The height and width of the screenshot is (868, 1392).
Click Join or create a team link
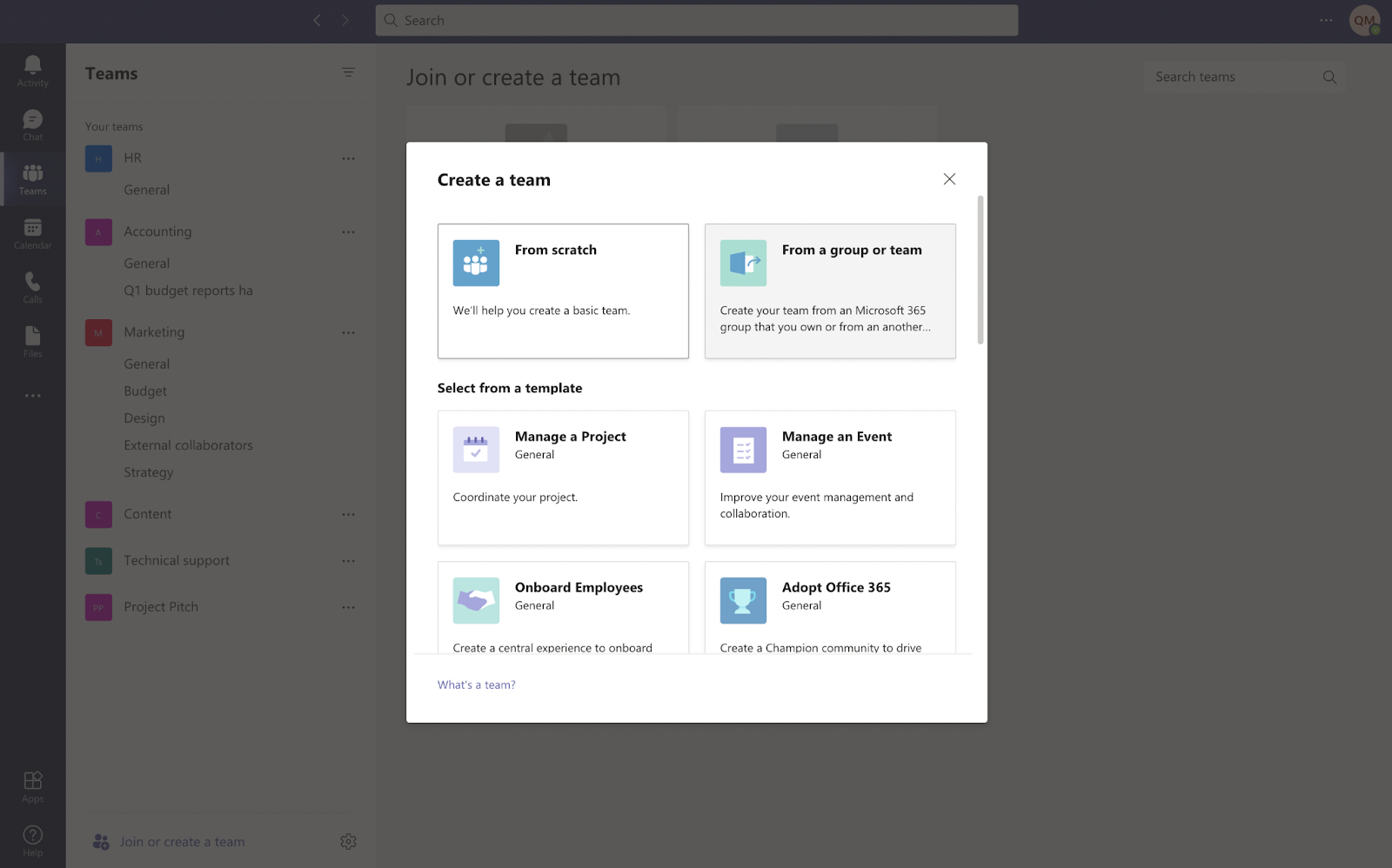[182, 842]
